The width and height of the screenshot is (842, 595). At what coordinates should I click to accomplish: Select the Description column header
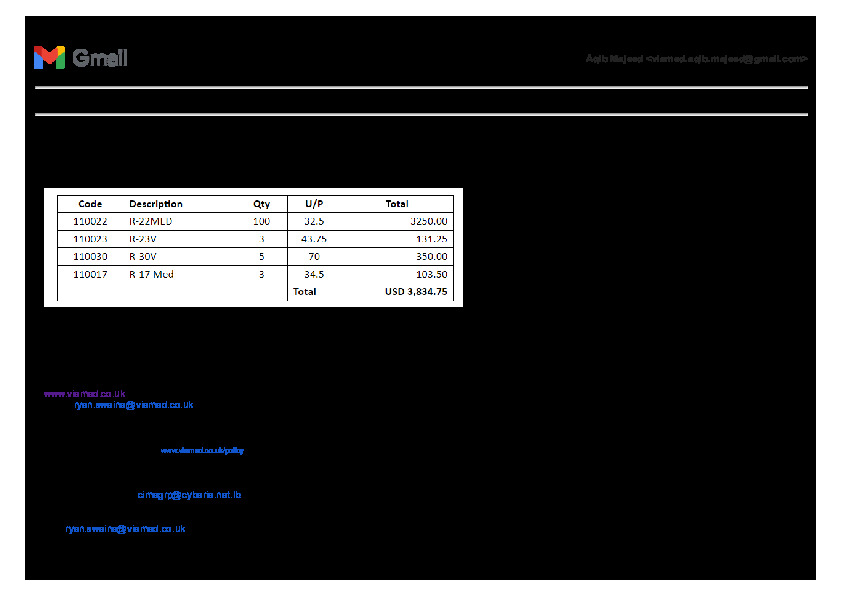click(156, 204)
